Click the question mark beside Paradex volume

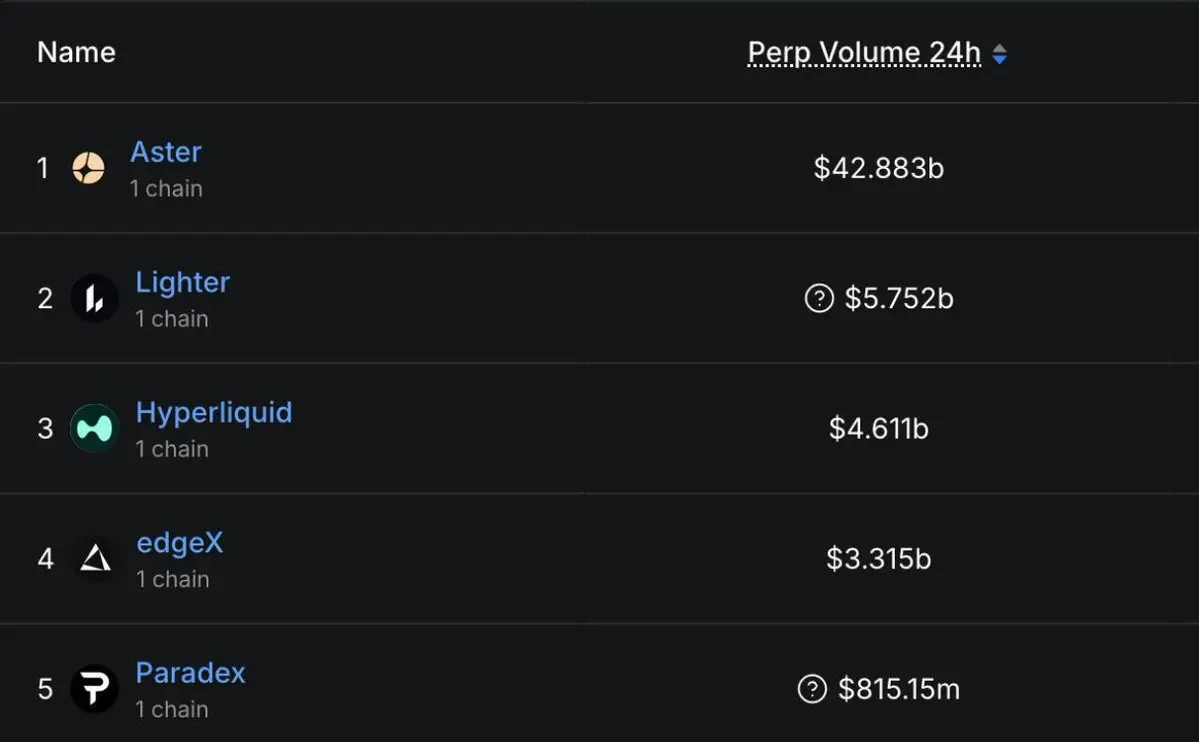812,689
